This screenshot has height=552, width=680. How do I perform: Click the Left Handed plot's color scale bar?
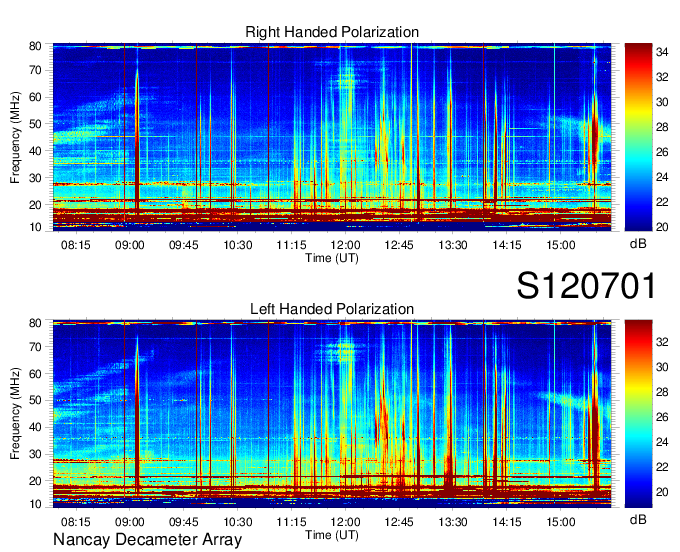coord(638,414)
